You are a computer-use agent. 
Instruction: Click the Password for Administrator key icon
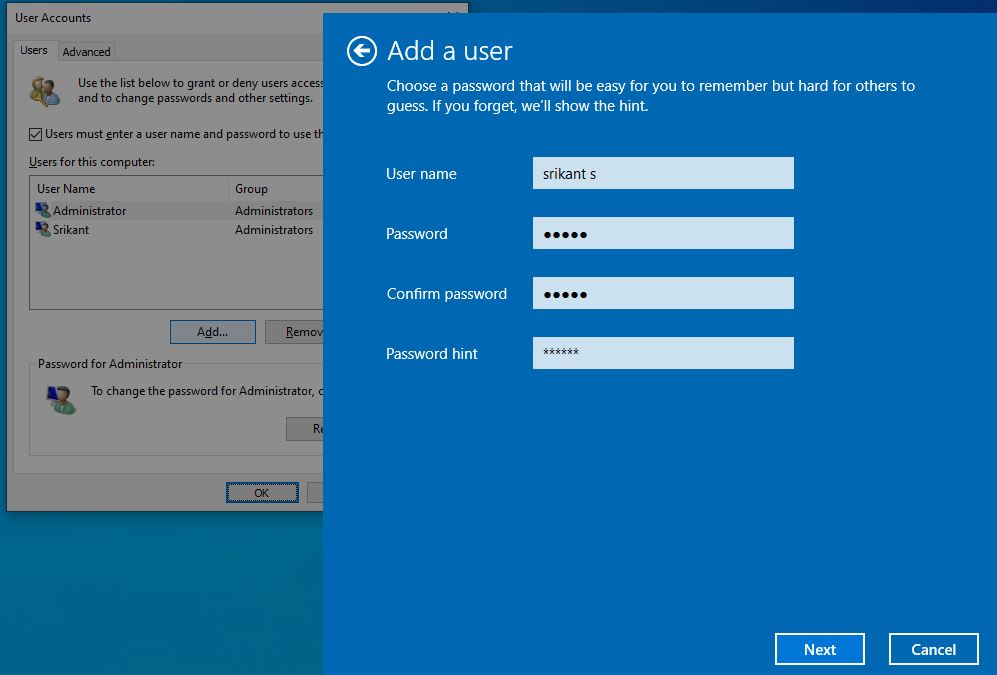[59, 398]
